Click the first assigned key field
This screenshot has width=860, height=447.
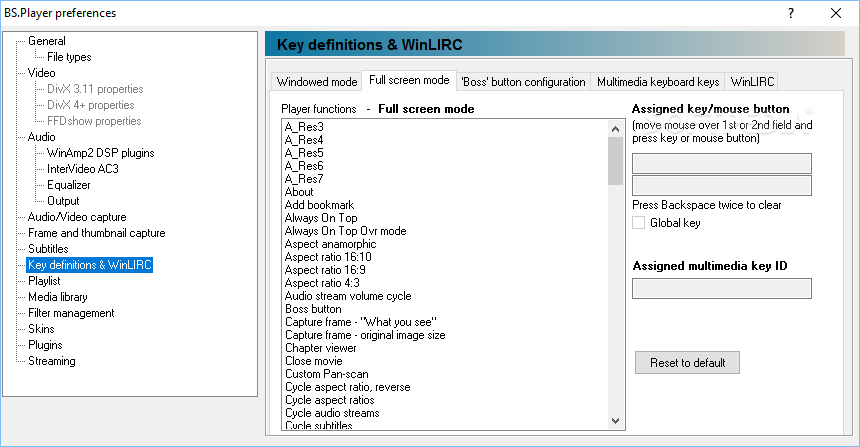click(722, 163)
